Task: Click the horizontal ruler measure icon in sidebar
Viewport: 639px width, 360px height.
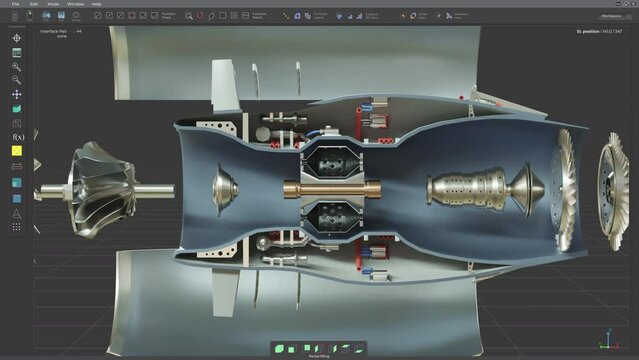Action: coord(17,166)
